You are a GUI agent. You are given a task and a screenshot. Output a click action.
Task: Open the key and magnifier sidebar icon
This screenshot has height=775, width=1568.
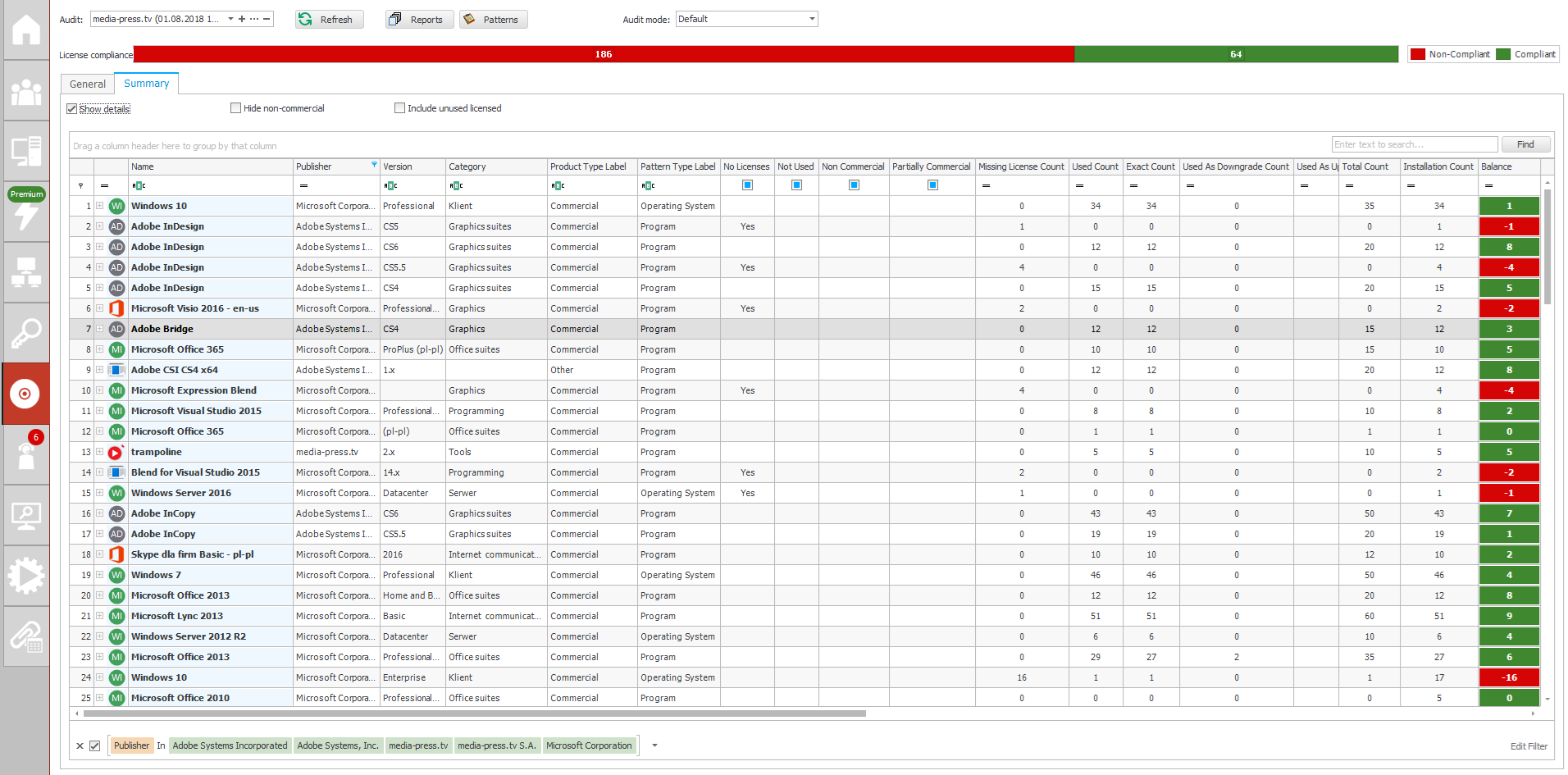(x=25, y=333)
